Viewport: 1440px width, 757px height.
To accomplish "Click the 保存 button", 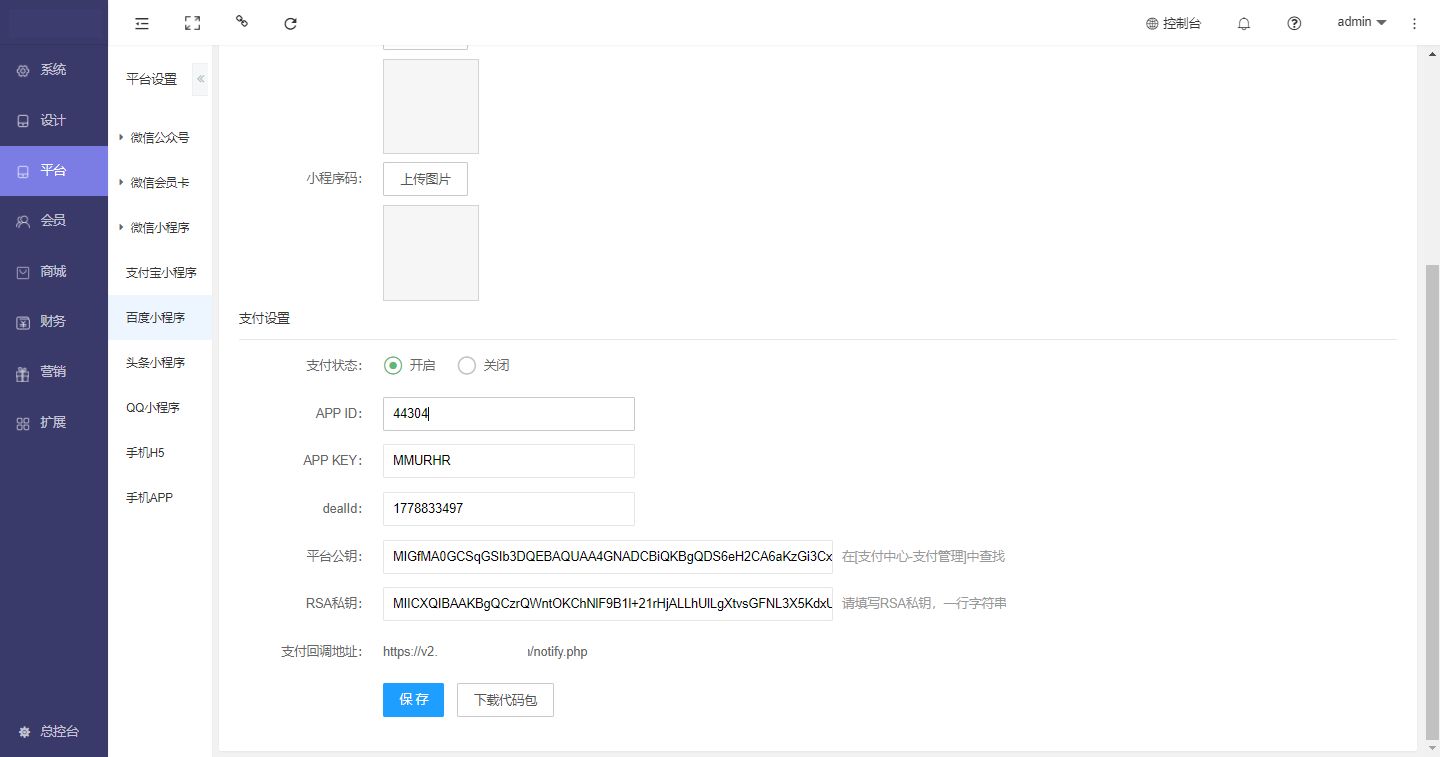I will pos(413,700).
